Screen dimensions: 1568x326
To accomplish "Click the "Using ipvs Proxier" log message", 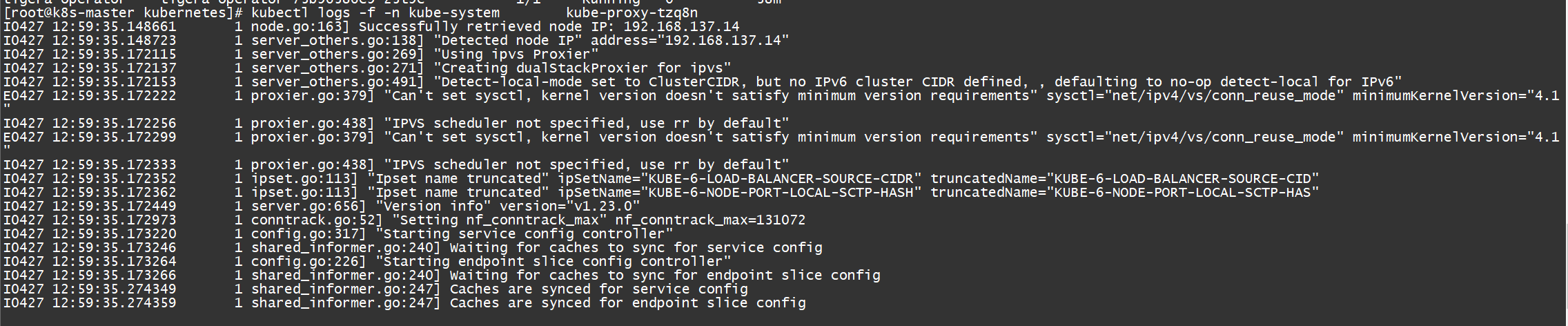I will (x=516, y=55).
